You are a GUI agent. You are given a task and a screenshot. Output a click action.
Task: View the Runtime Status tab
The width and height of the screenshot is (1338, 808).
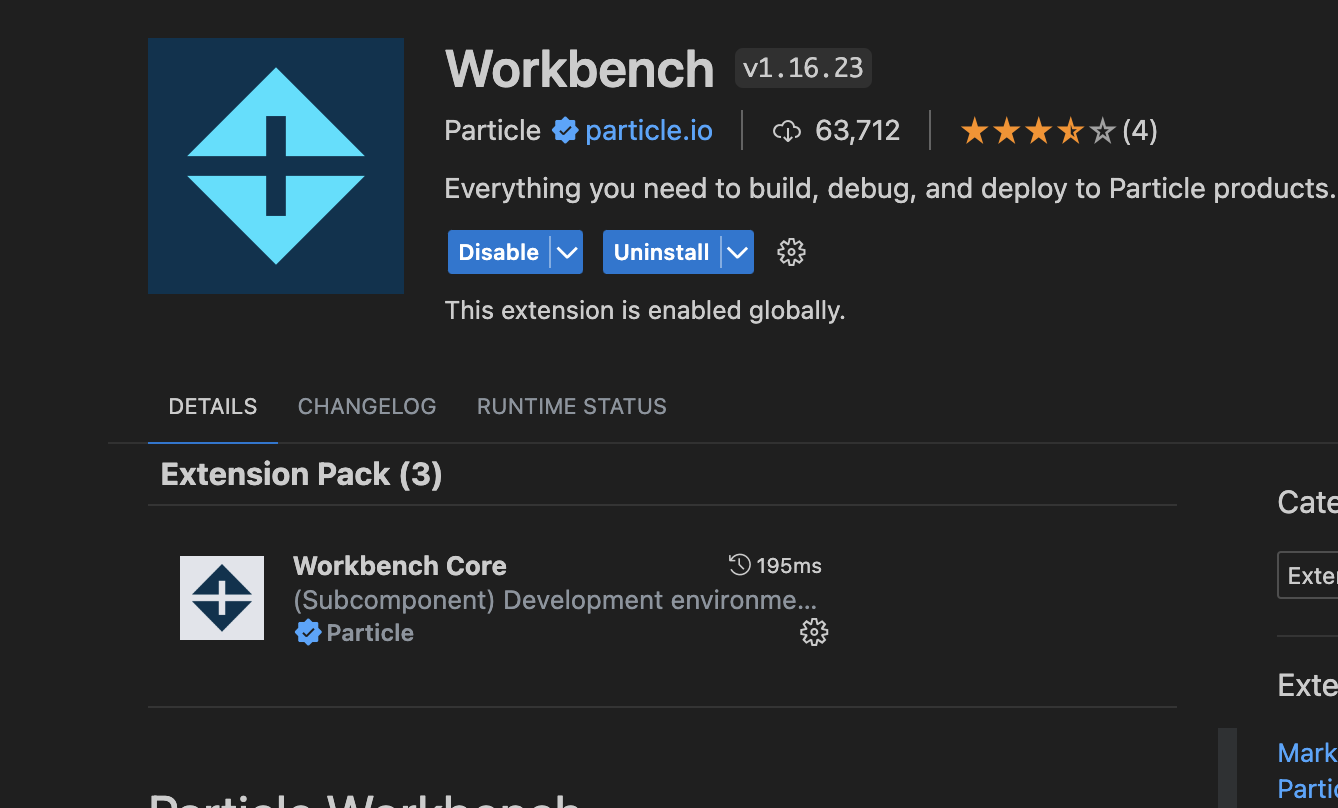coord(572,406)
